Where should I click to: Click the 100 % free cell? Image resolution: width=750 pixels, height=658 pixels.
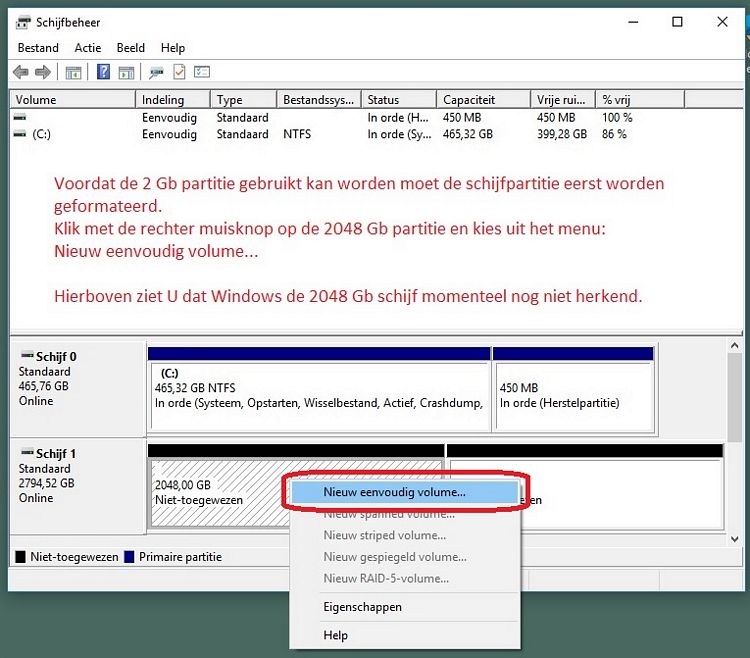click(617, 118)
